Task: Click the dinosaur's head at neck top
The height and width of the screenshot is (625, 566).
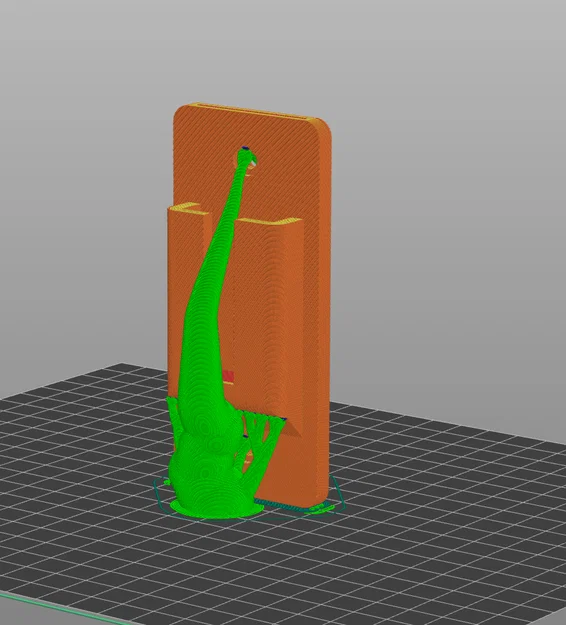Action: tap(247, 156)
